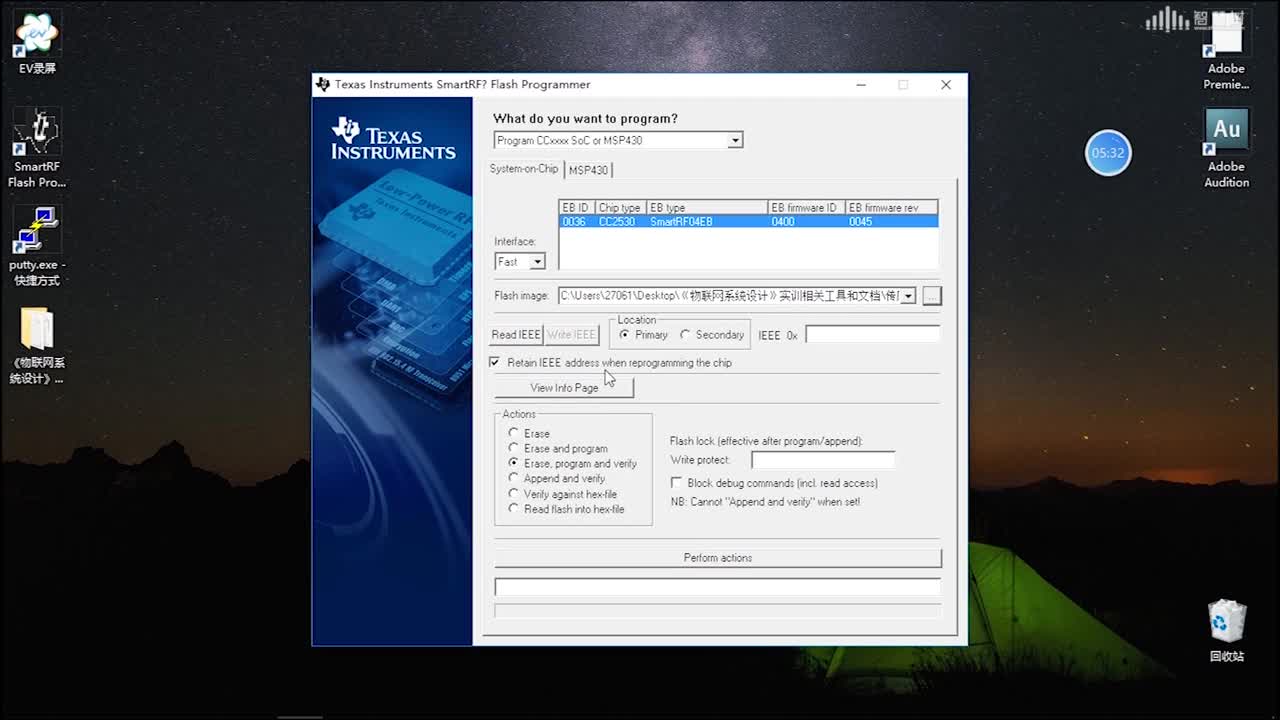The image size is (1280, 720).
Task: Click the Chip type column header
Action: pyautogui.click(x=620, y=208)
